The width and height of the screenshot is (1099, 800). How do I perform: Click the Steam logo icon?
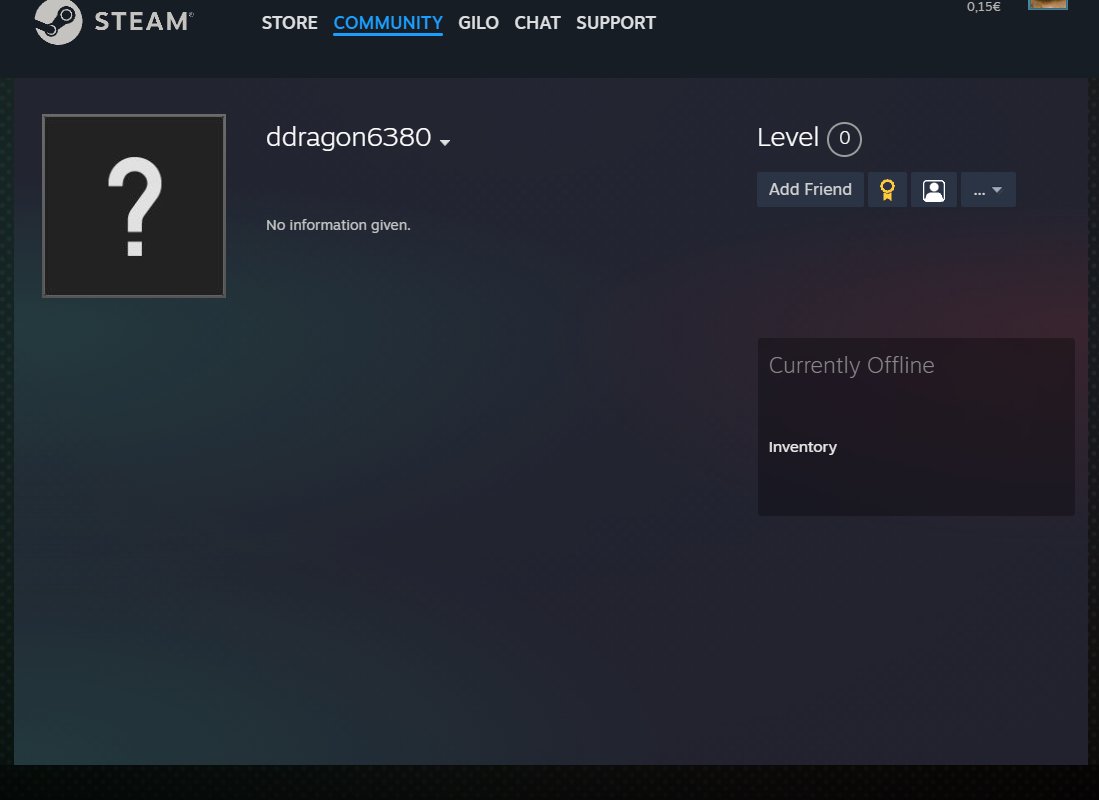coord(58,21)
